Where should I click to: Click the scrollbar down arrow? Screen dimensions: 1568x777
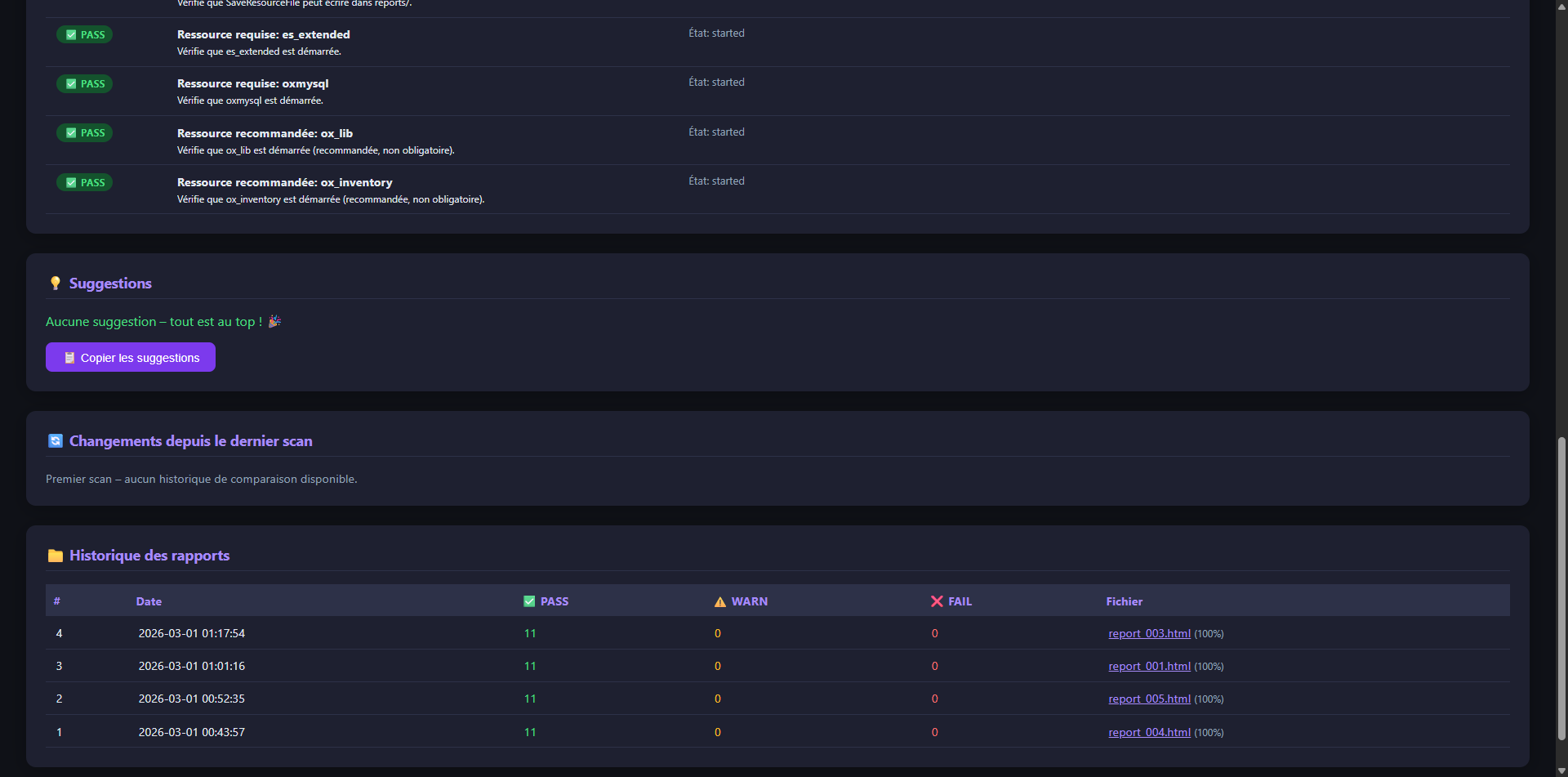tap(1561, 769)
